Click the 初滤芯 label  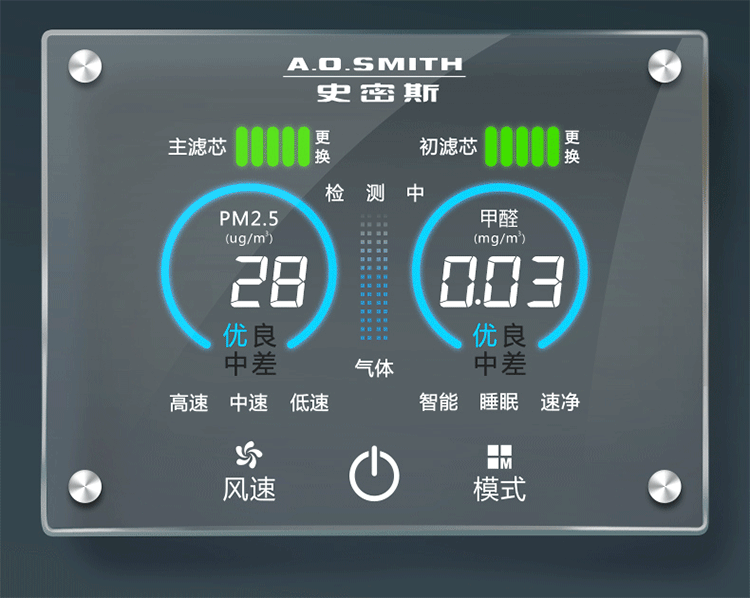click(x=448, y=147)
